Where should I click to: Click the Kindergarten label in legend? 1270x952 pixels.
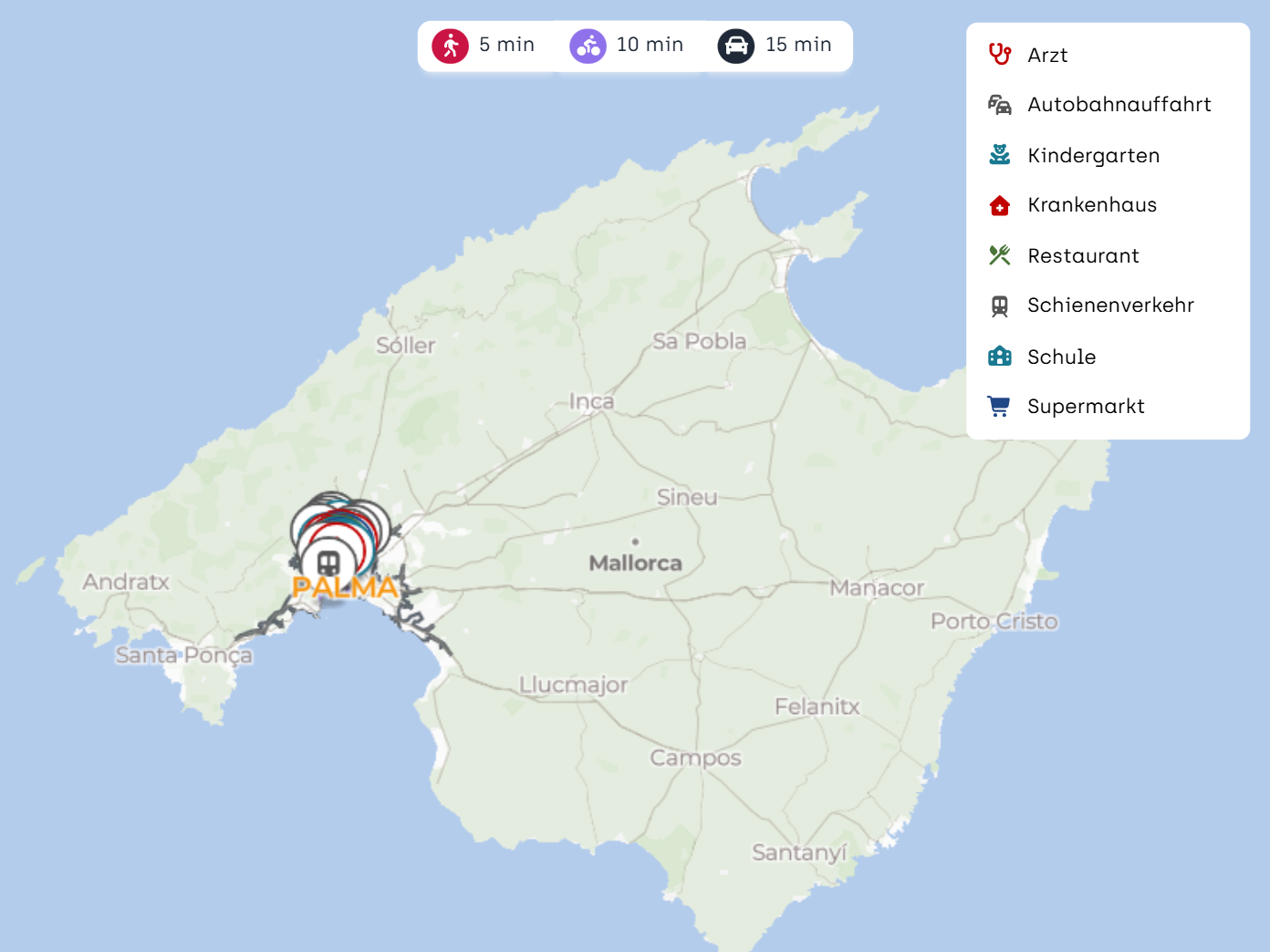click(1093, 156)
